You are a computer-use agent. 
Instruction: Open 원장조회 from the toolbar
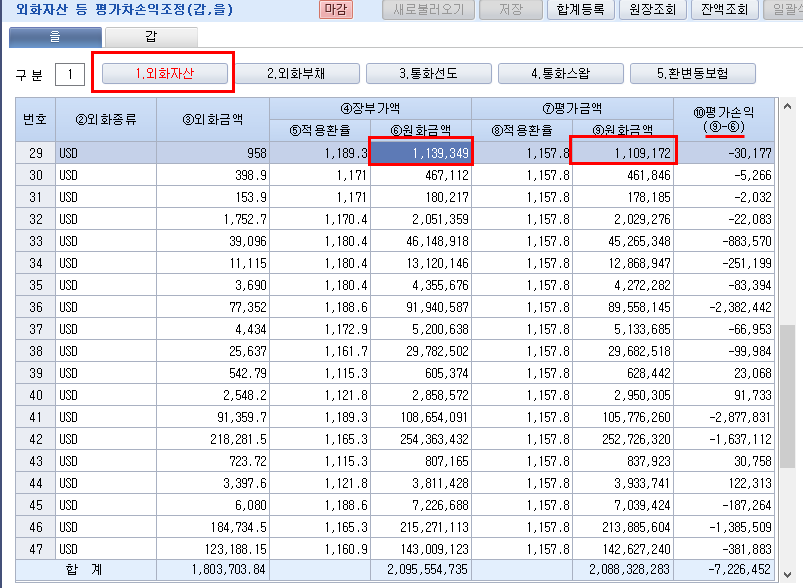pyautogui.click(x=652, y=9)
